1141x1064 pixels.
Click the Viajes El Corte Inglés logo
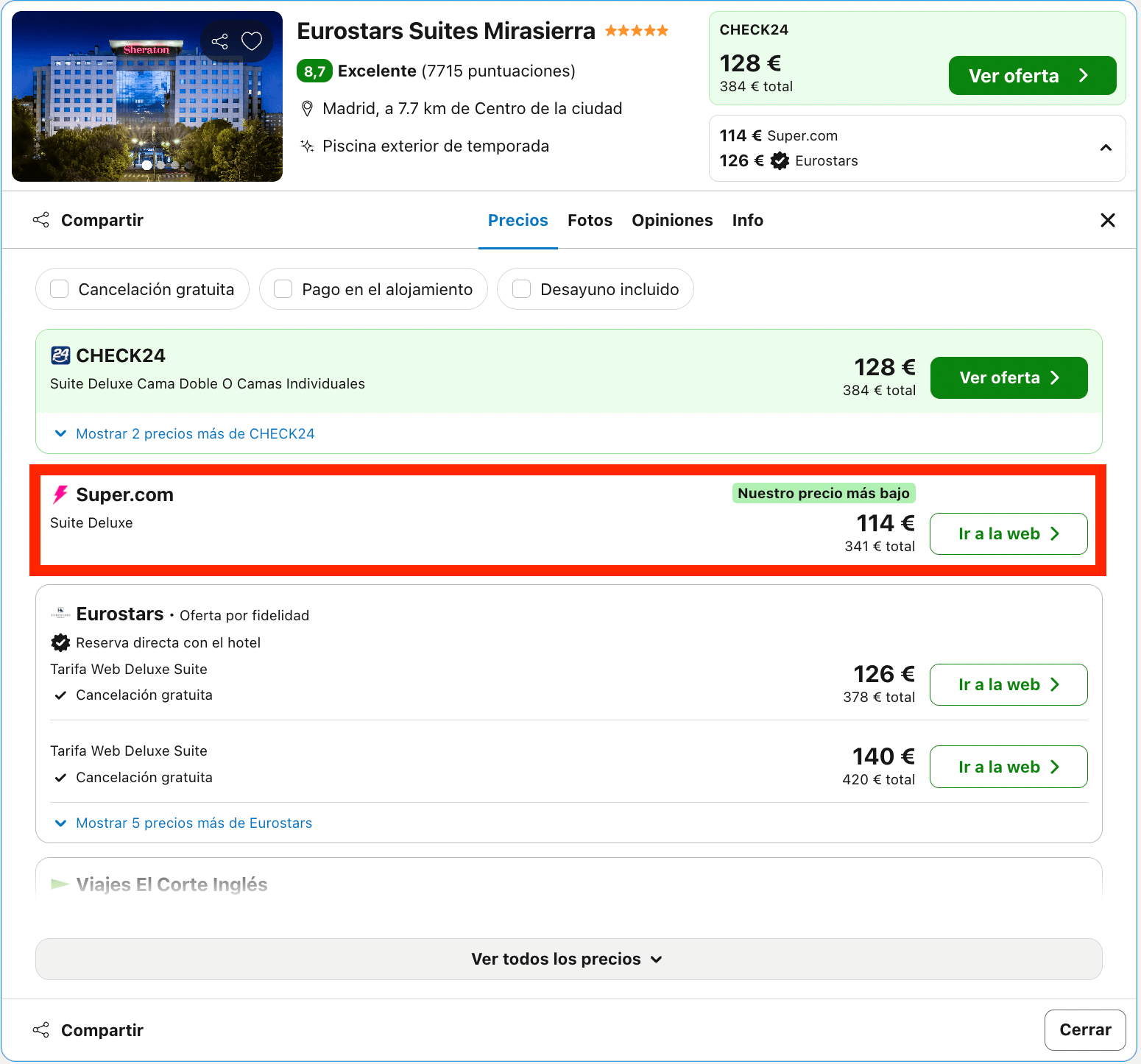[x=60, y=884]
